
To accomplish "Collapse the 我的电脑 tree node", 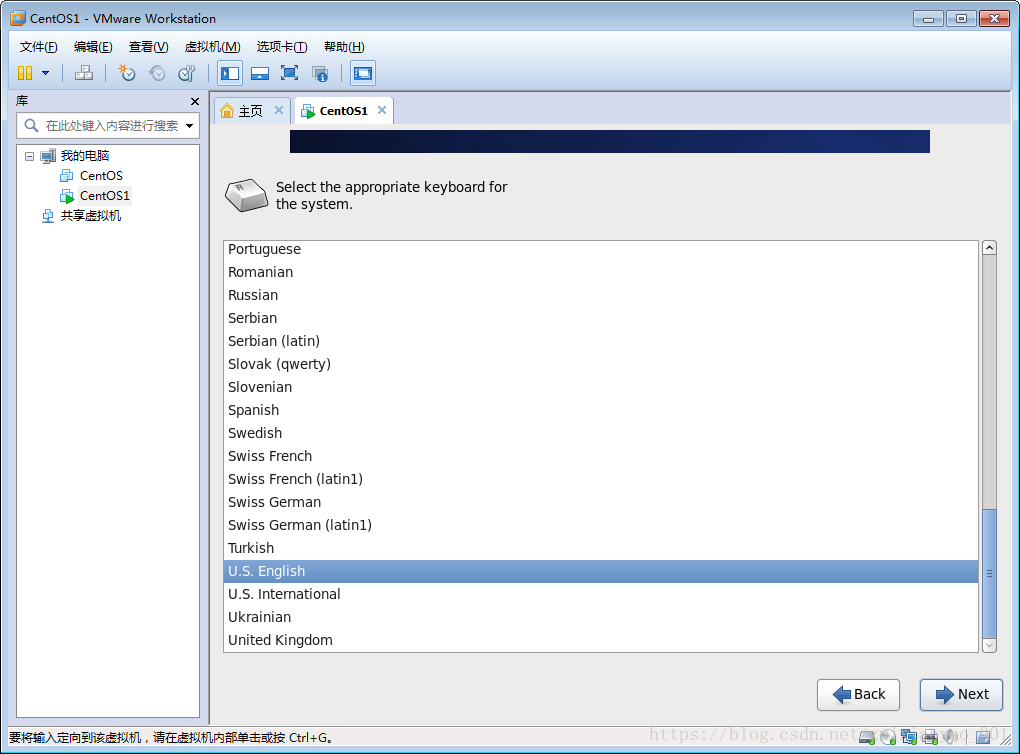I will pyautogui.click(x=29, y=156).
